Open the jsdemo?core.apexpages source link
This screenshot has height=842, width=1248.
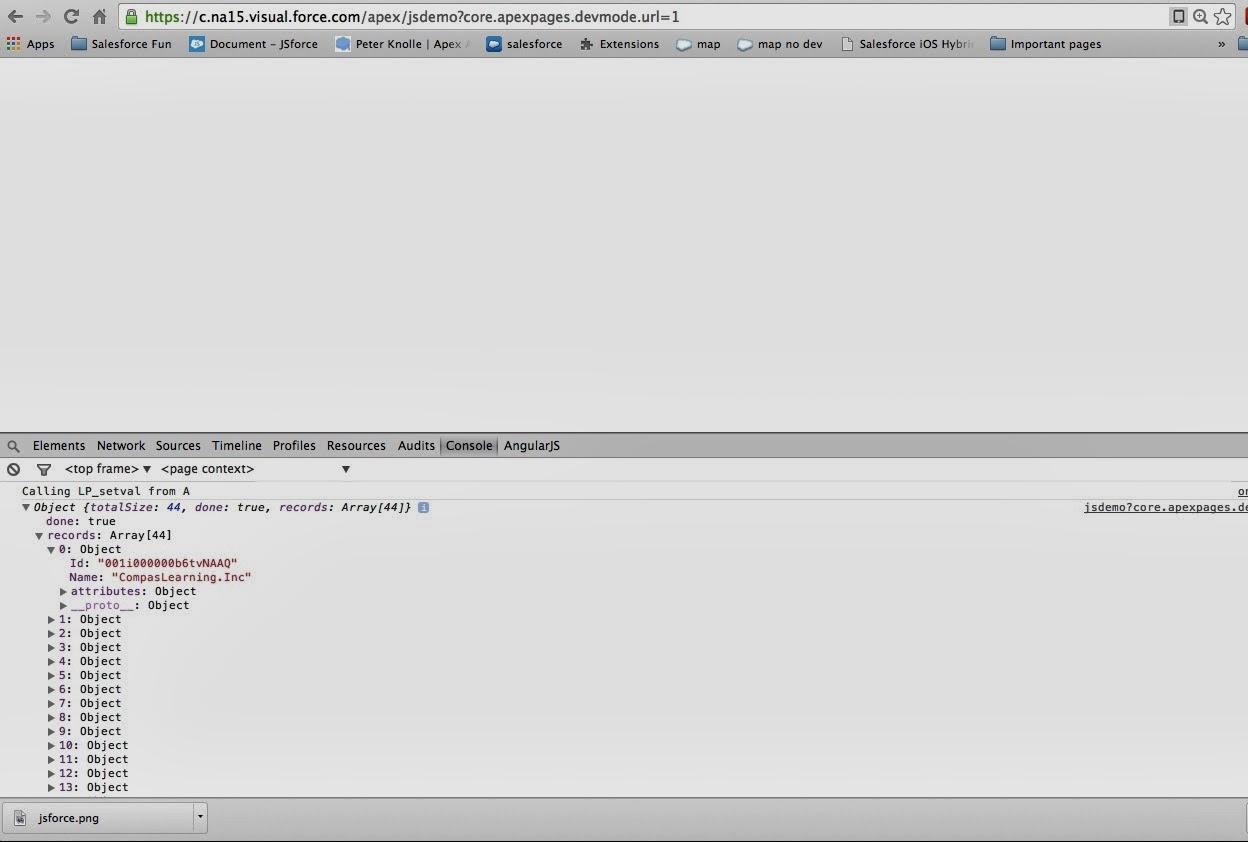[x=1165, y=508]
